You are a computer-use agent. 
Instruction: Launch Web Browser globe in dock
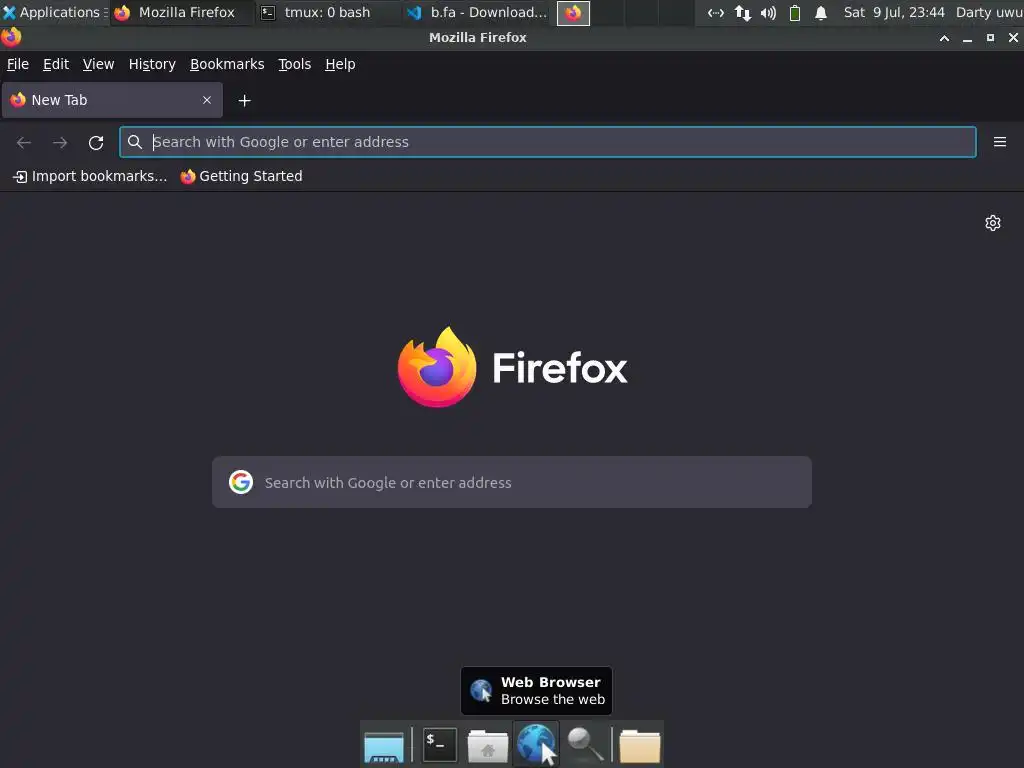pyautogui.click(x=536, y=744)
